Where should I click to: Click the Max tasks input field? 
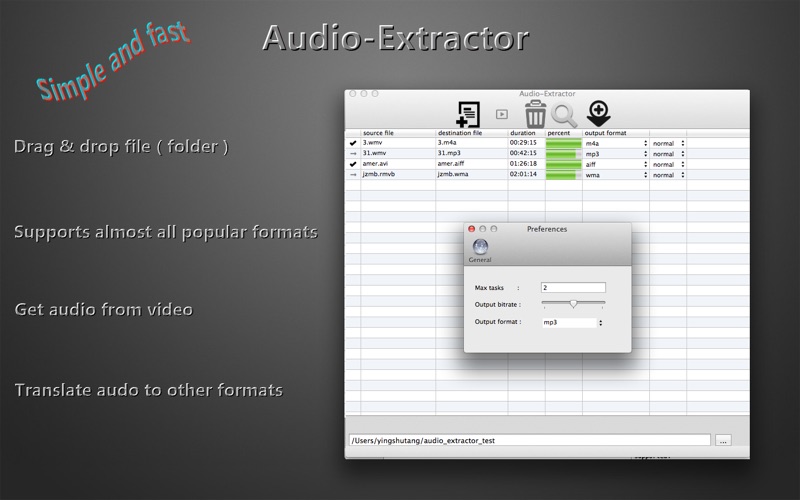pos(573,288)
